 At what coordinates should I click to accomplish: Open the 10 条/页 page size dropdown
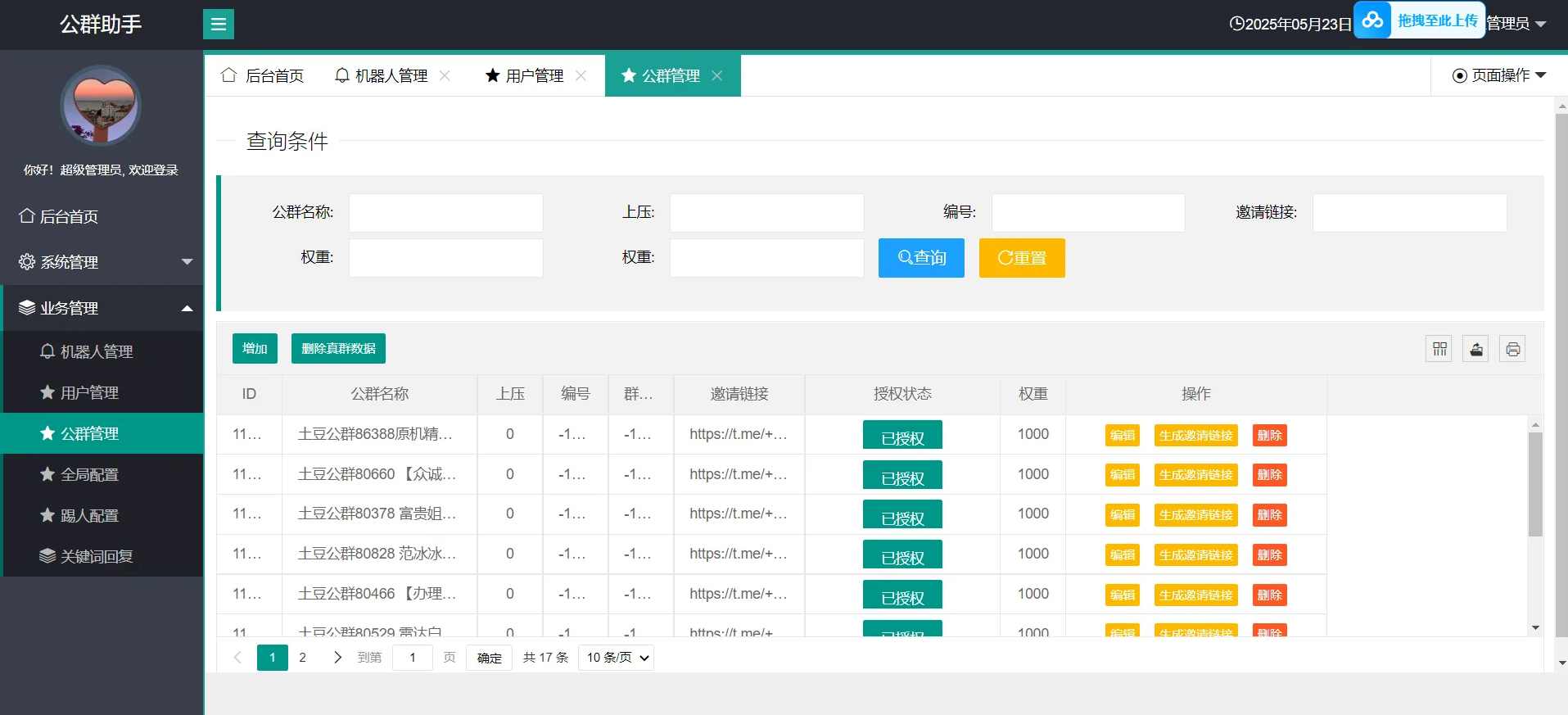[x=616, y=657]
